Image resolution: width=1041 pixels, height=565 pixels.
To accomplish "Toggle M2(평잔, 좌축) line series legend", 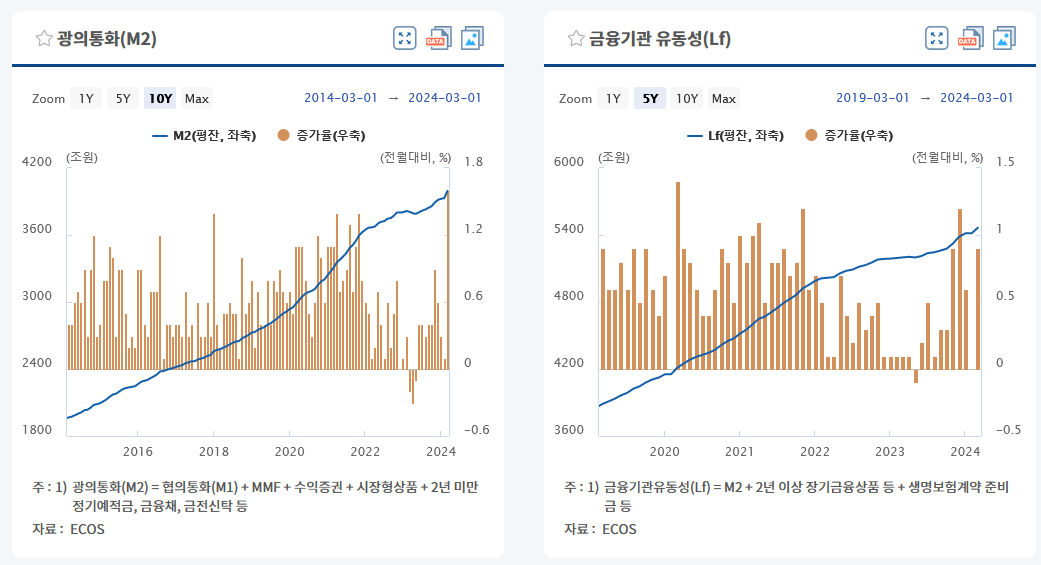I will pos(204,135).
